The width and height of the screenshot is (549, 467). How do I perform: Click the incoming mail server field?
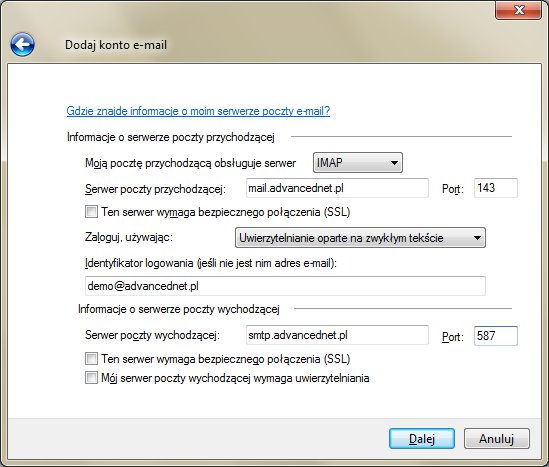[337, 188]
